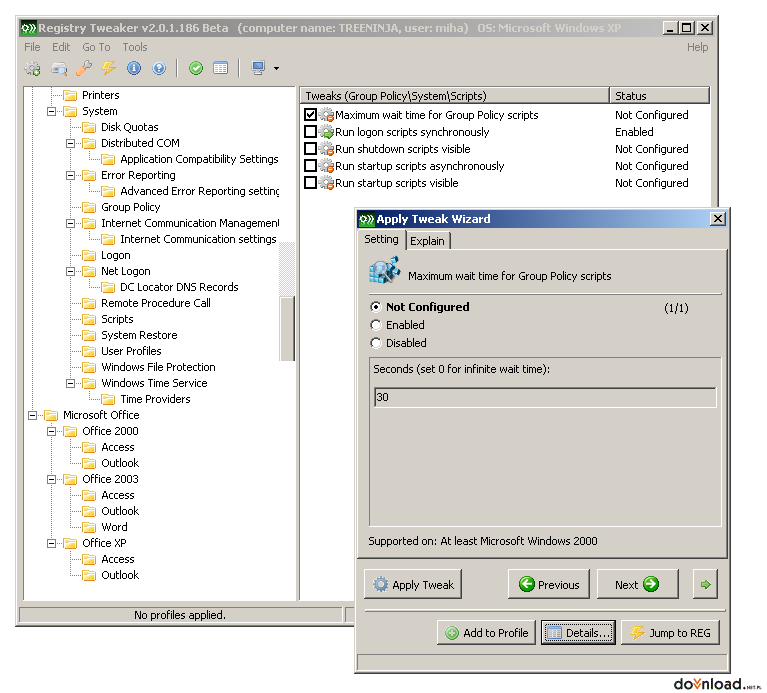Collapse the Internet Communication Management node
Screen dimensions: 767x693
[x=70, y=224]
